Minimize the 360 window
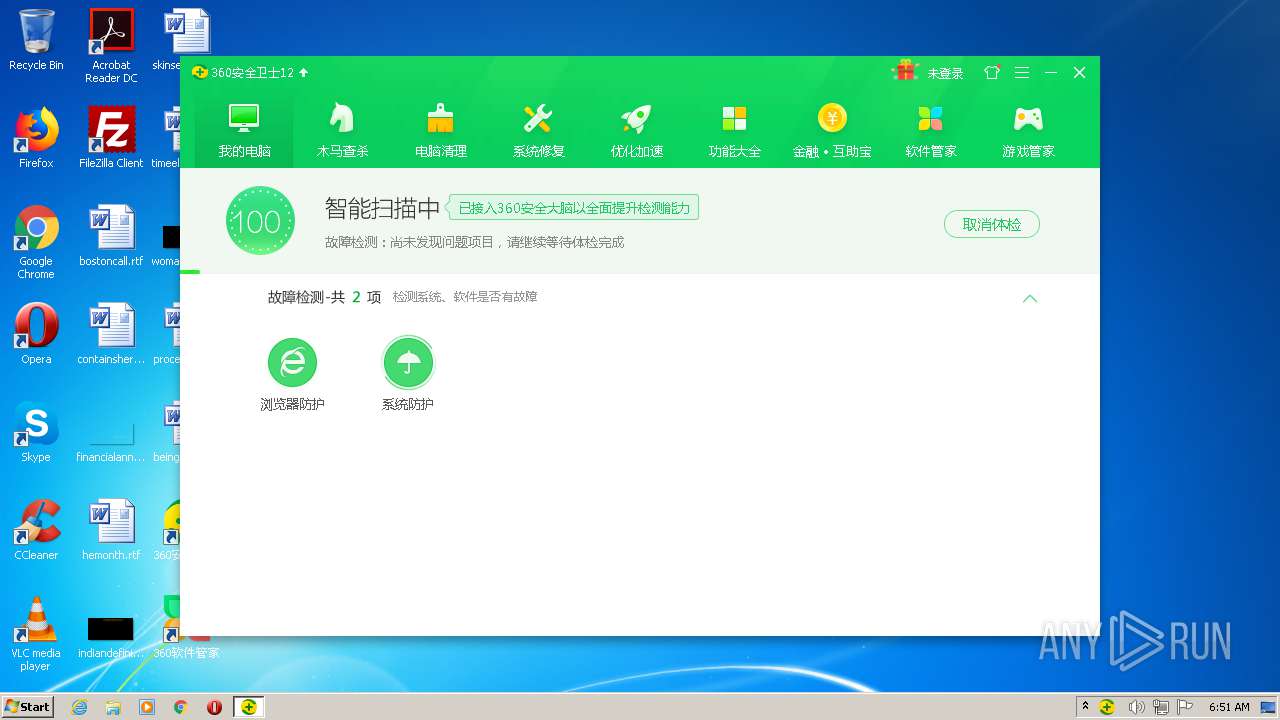The height and width of the screenshot is (720, 1280). [1051, 72]
